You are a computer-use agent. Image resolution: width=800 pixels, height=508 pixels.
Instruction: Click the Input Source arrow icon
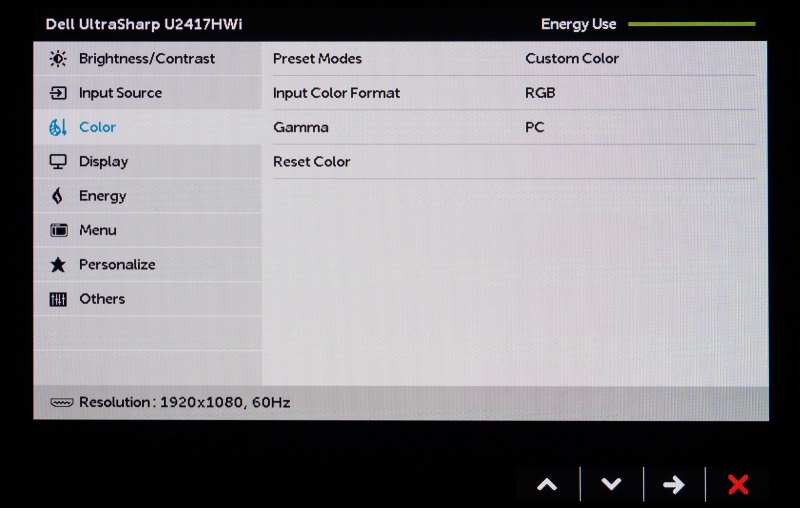[58, 93]
